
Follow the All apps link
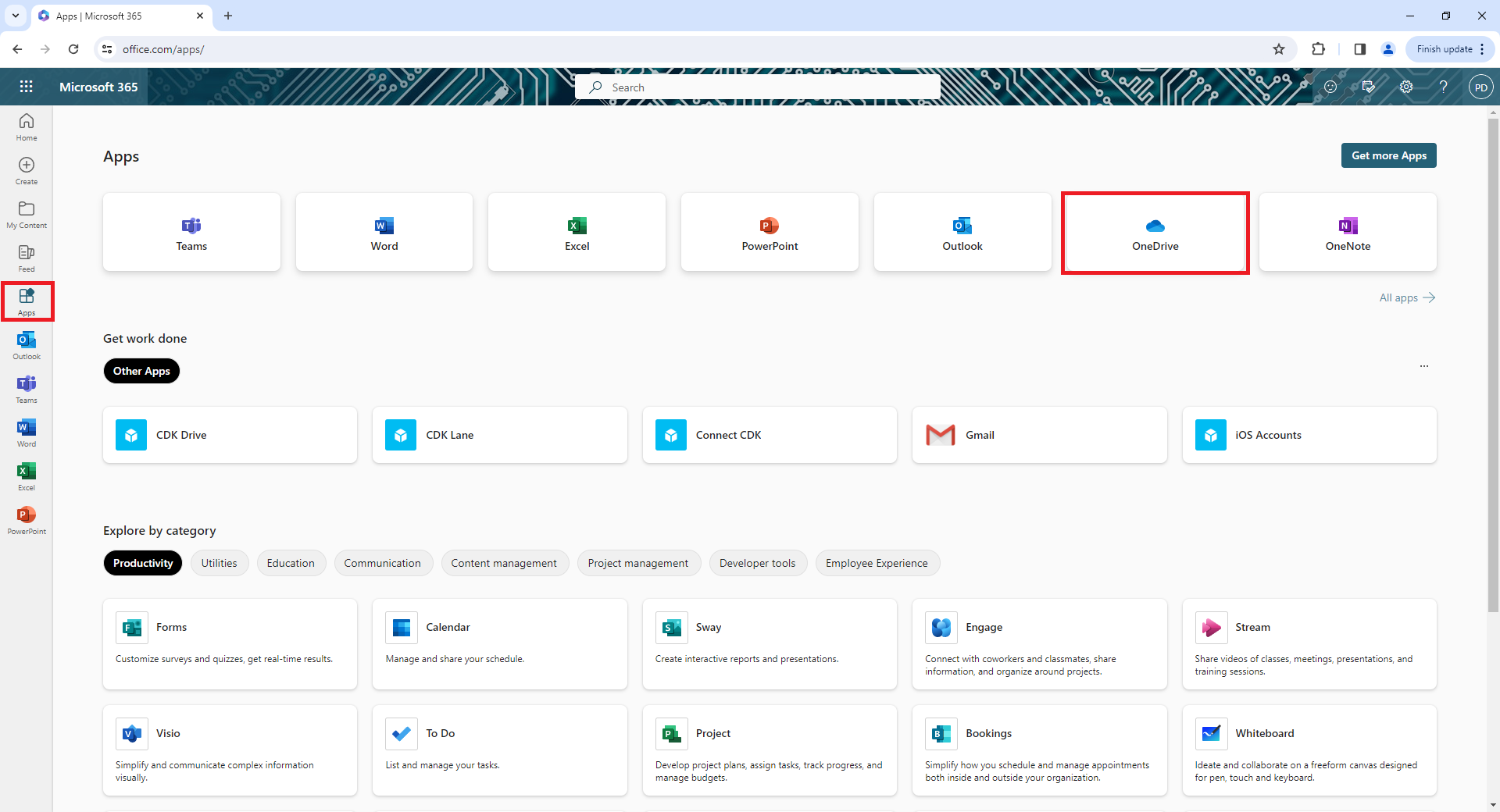pyautogui.click(x=1407, y=297)
